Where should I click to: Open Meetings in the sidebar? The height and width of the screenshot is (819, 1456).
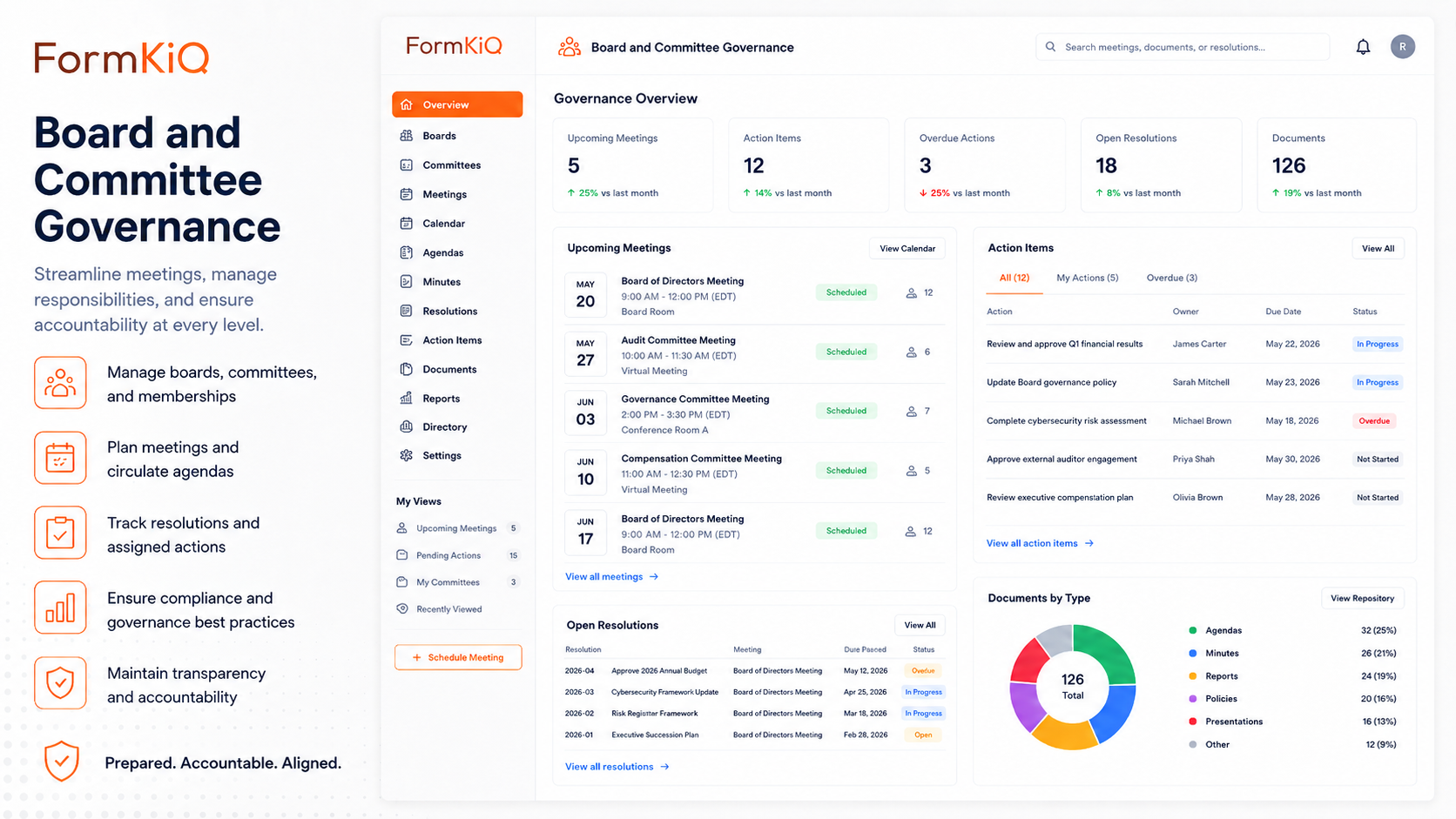click(457, 194)
